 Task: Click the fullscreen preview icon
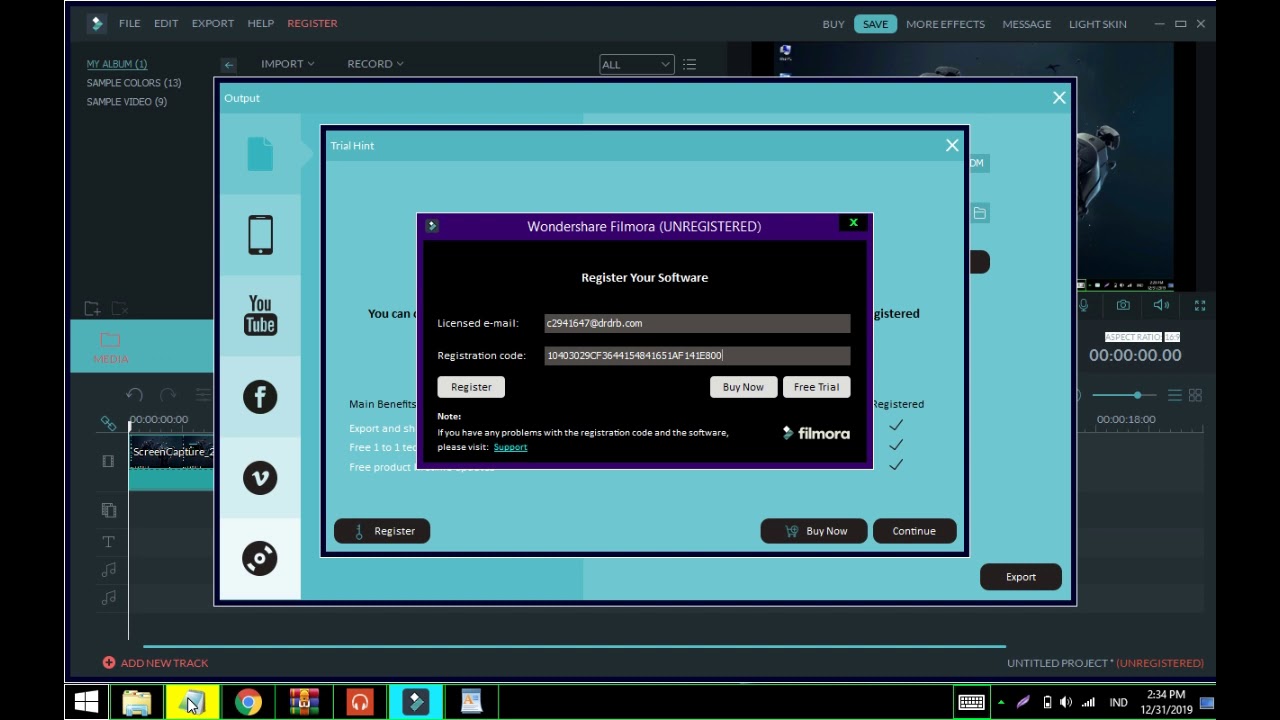pyautogui.click(x=1199, y=305)
